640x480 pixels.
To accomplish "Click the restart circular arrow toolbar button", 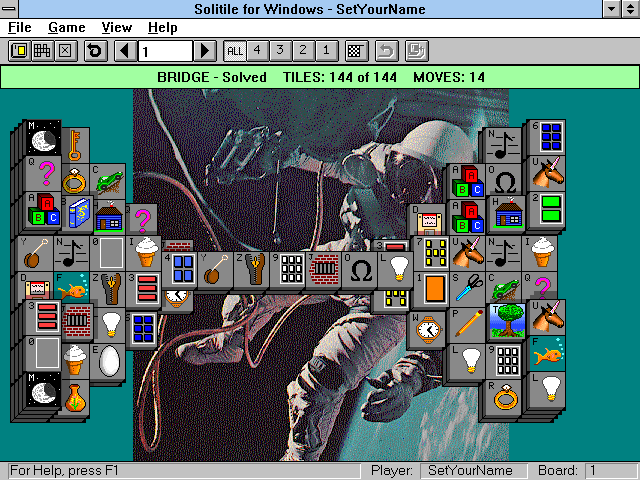I will [x=96, y=51].
